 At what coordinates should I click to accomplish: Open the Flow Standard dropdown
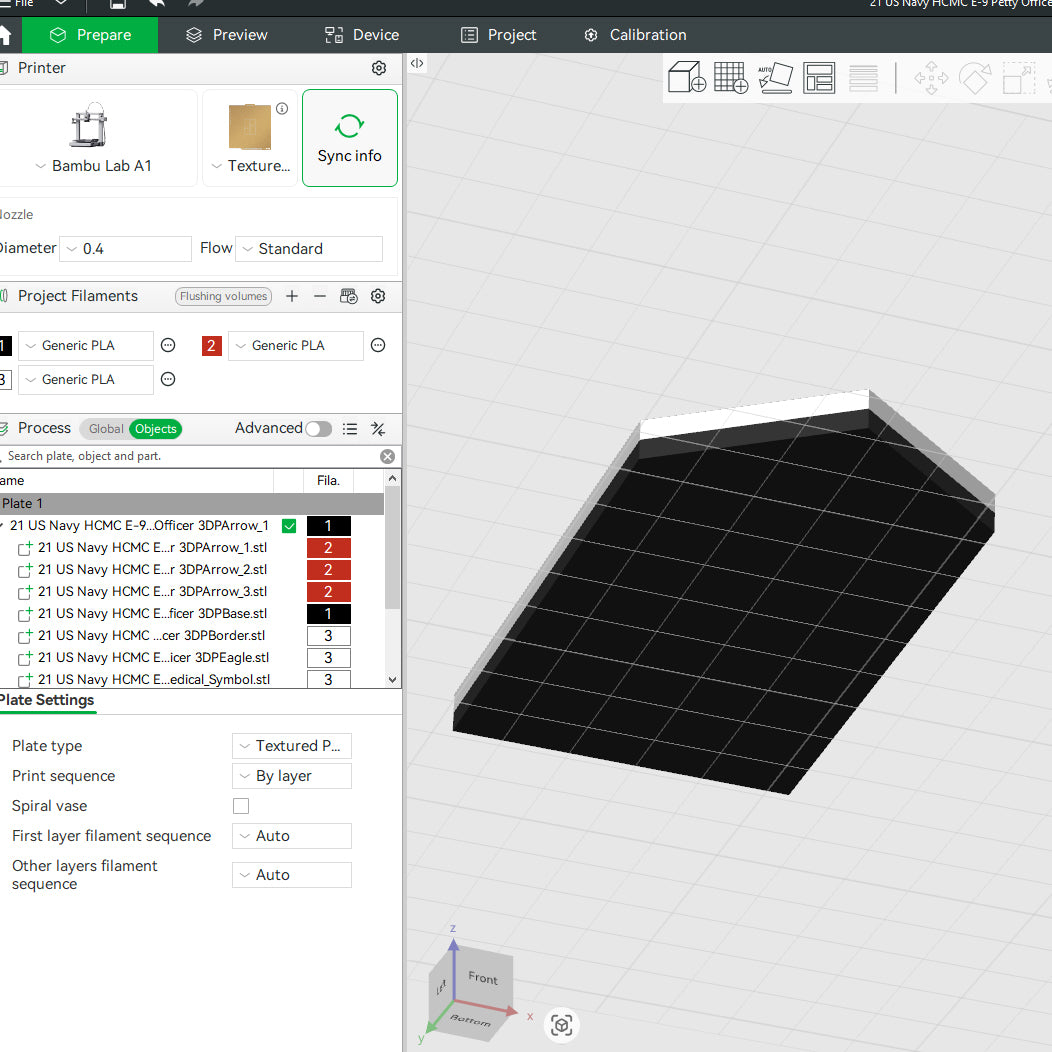pyautogui.click(x=309, y=249)
